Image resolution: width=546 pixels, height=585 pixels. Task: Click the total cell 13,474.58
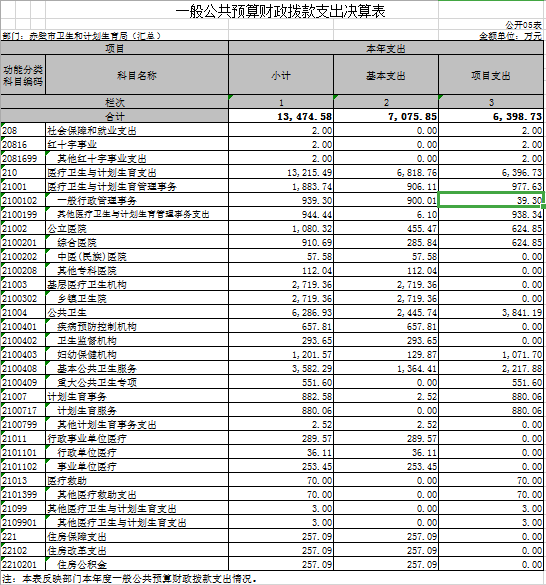coord(281,116)
